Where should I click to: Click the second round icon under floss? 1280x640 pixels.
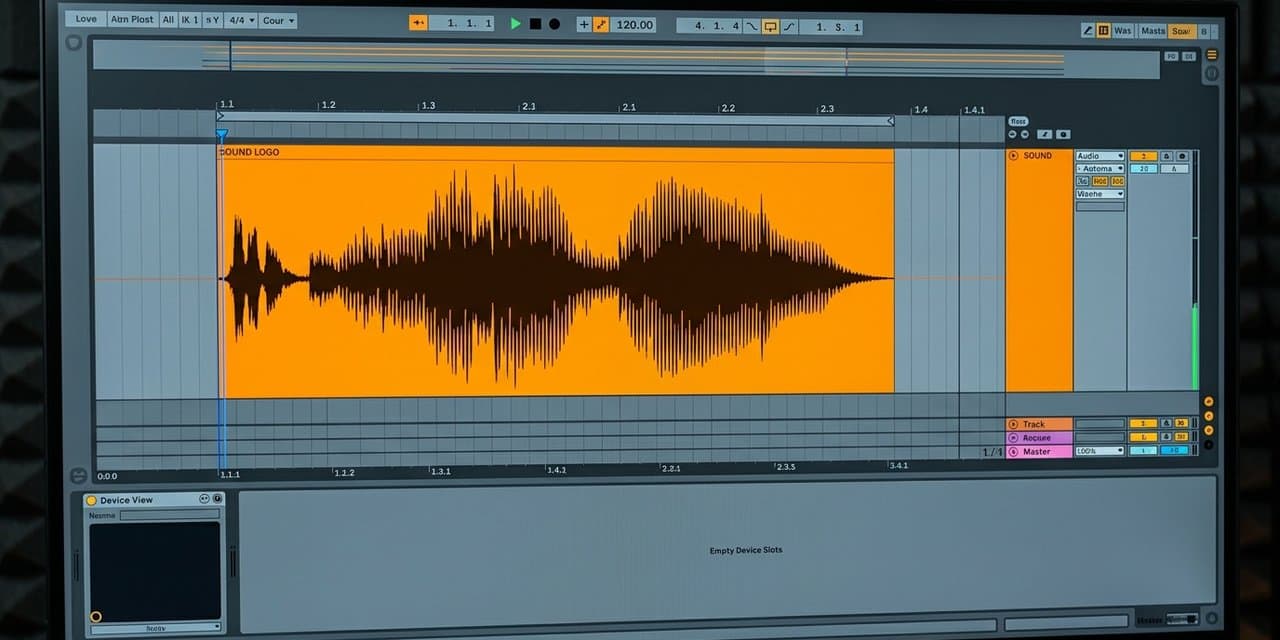click(1024, 134)
